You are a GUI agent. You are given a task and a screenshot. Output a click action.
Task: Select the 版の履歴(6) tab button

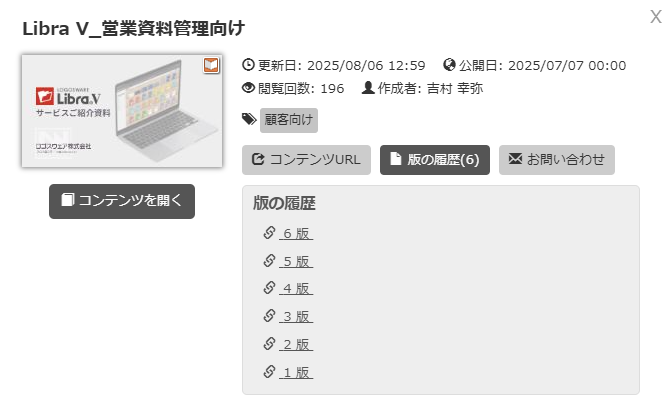(x=435, y=160)
